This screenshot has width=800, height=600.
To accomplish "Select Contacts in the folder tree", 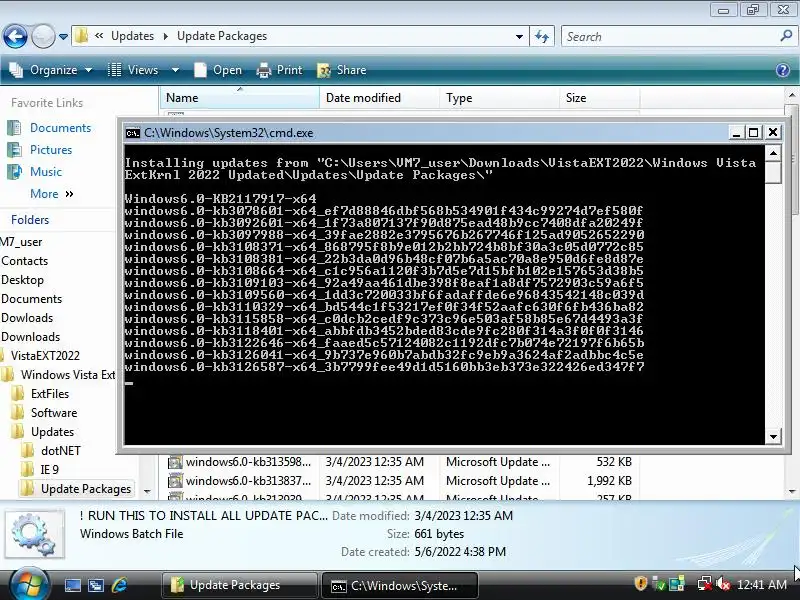I will click(x=24, y=261).
